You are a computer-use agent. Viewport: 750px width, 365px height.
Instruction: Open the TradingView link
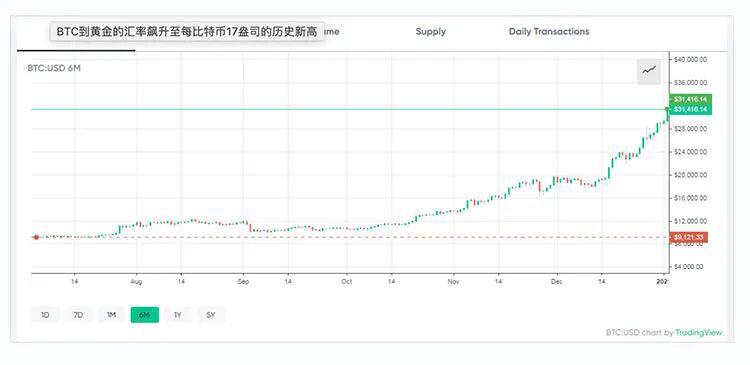click(x=698, y=332)
